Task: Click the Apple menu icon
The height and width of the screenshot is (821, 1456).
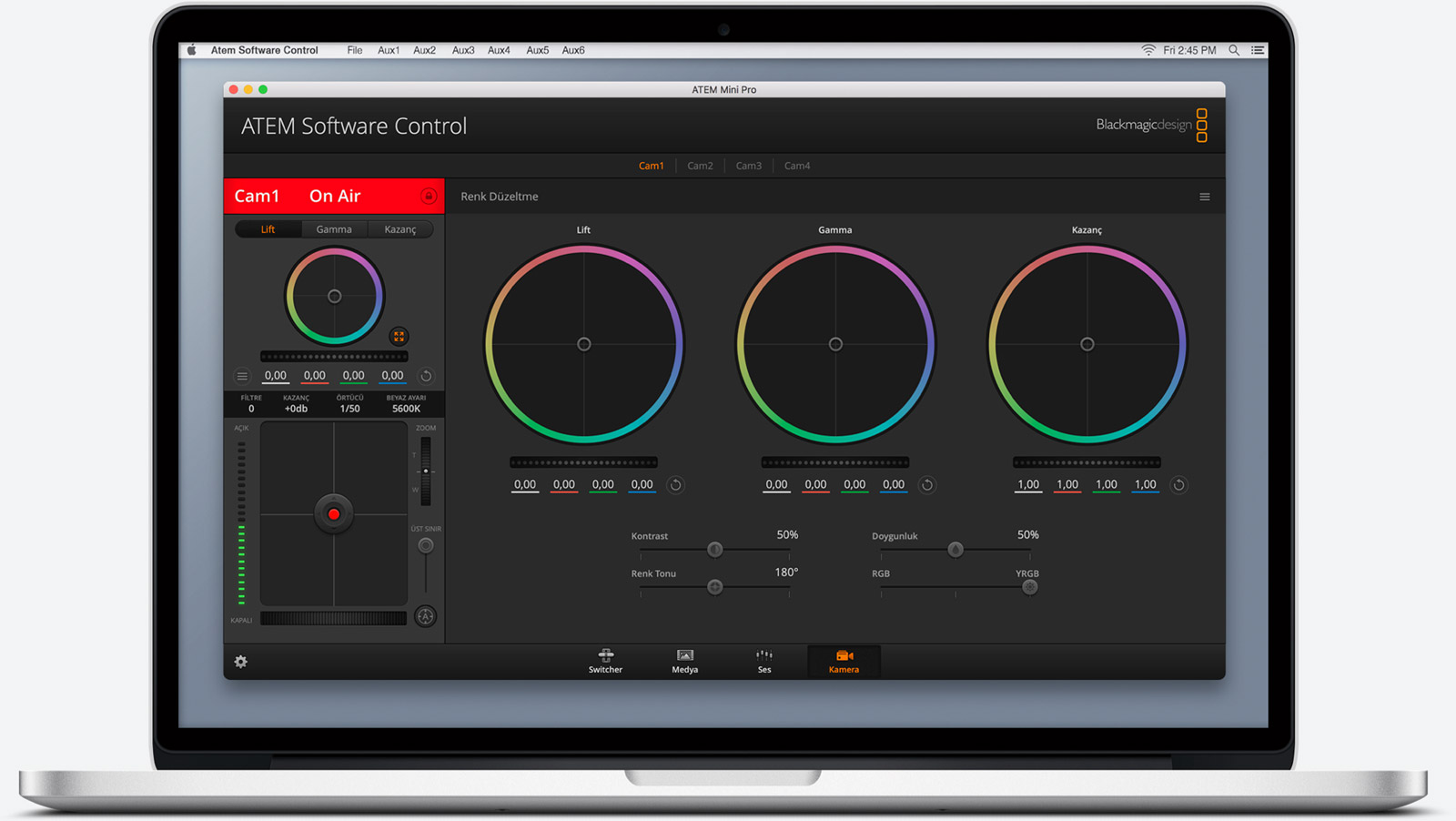Action: (191, 50)
